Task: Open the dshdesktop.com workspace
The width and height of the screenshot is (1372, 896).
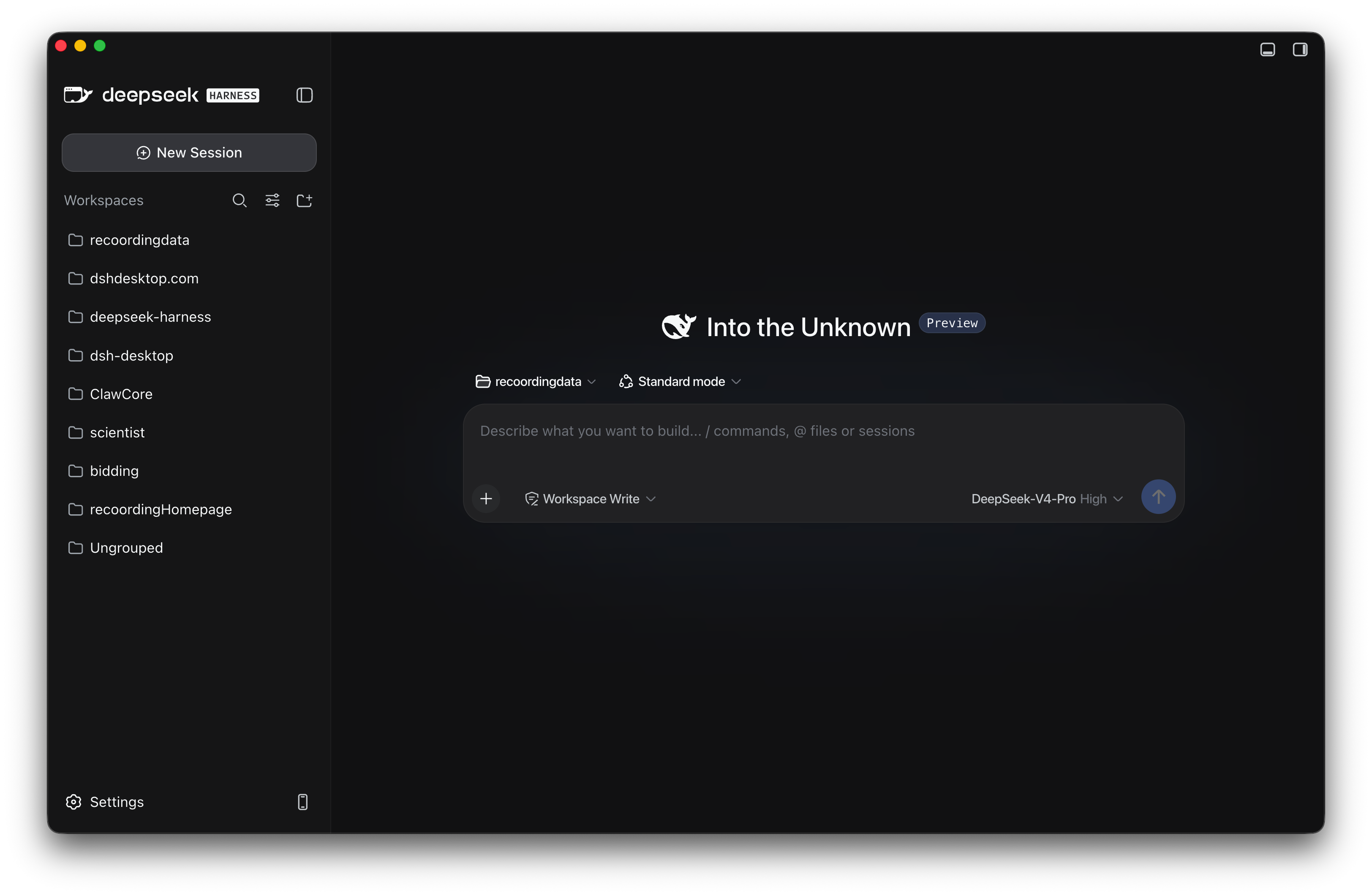Action: (189, 278)
